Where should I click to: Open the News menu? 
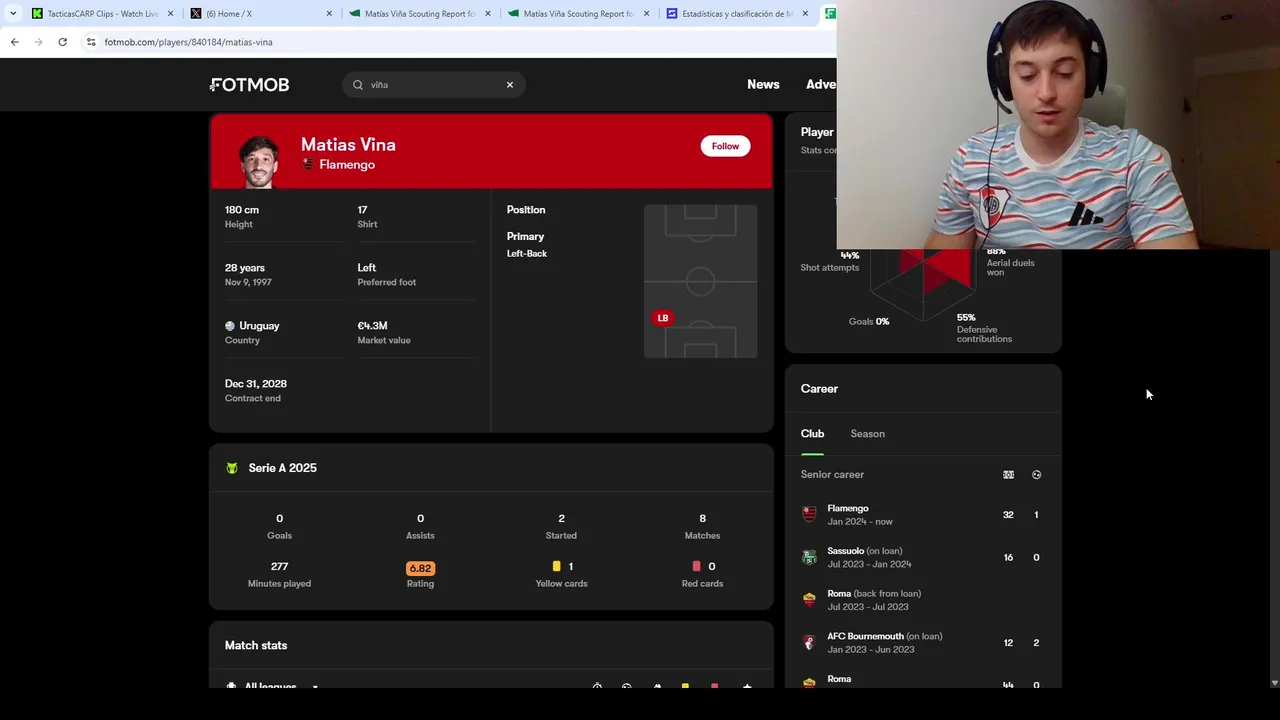763,84
